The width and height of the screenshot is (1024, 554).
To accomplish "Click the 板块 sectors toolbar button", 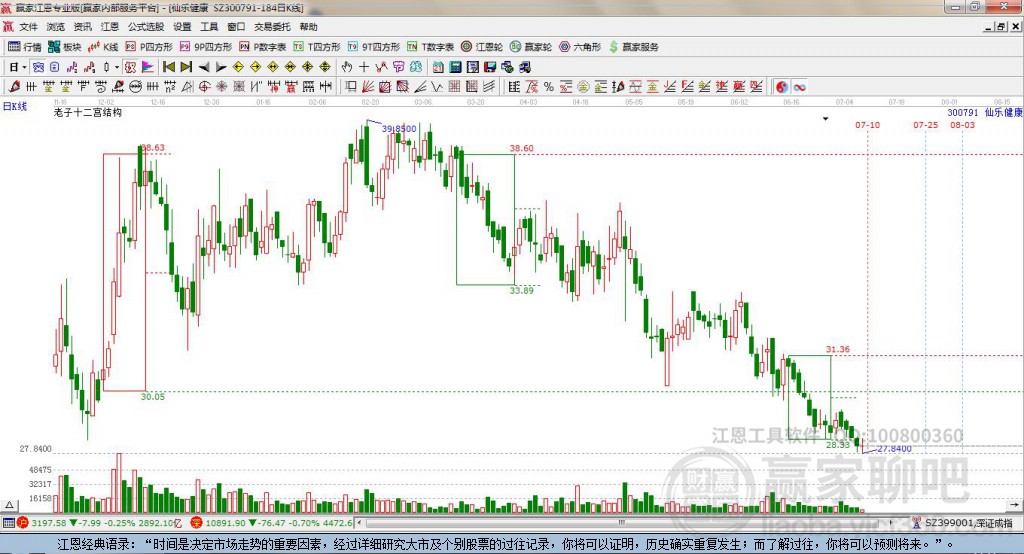I will tap(65, 47).
